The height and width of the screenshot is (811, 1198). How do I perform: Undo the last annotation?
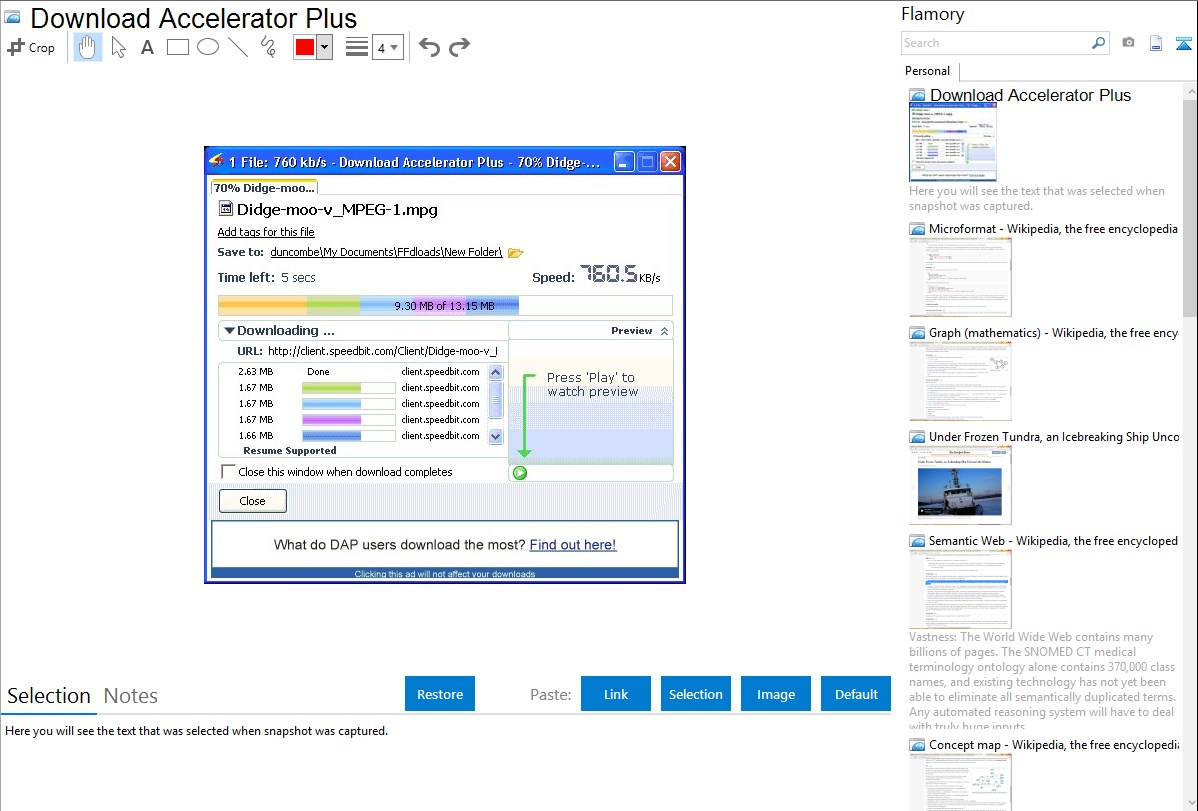click(x=429, y=47)
